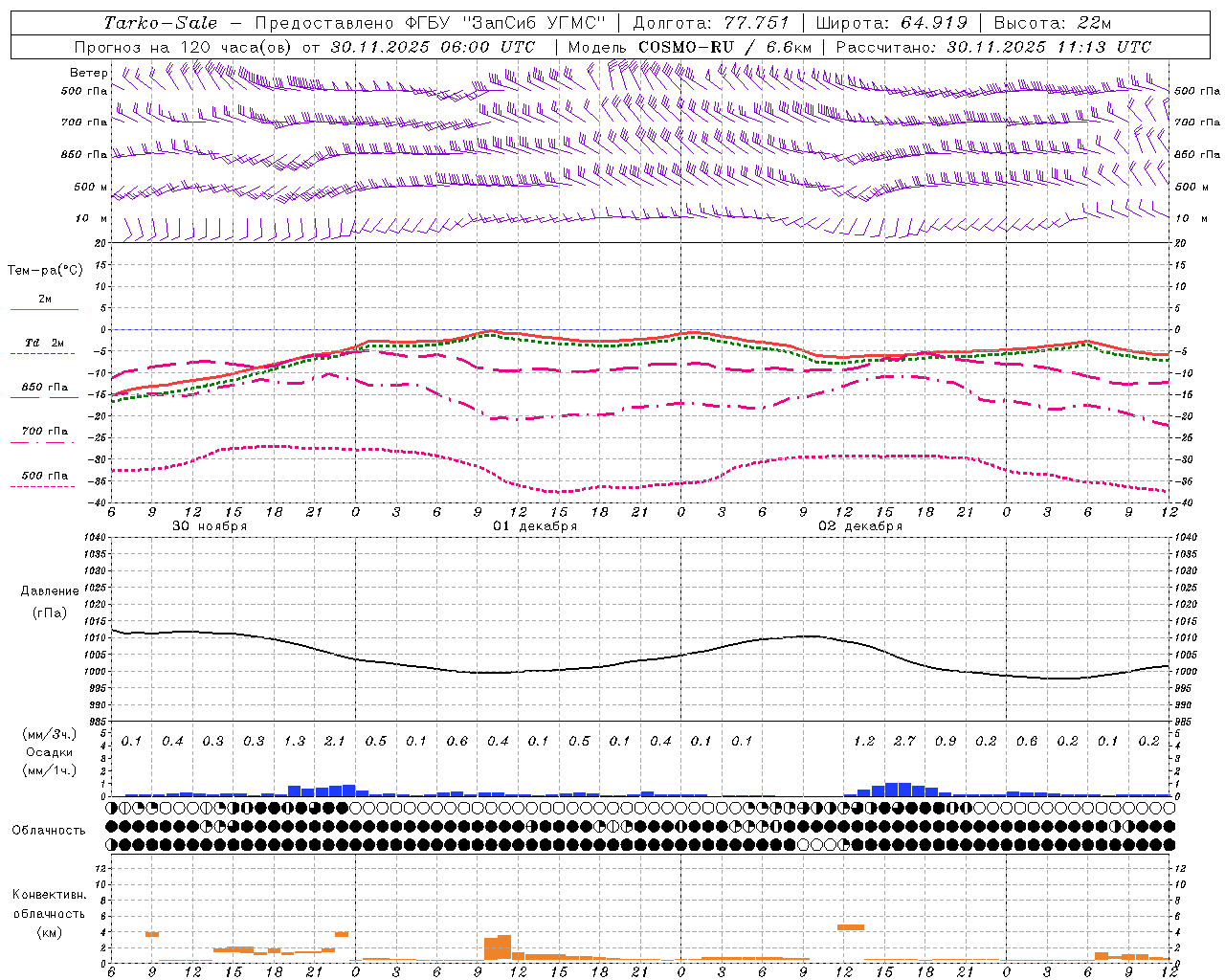Click the 1.3 precipitation value
Screen dimensions: 1225x980
(x=295, y=742)
